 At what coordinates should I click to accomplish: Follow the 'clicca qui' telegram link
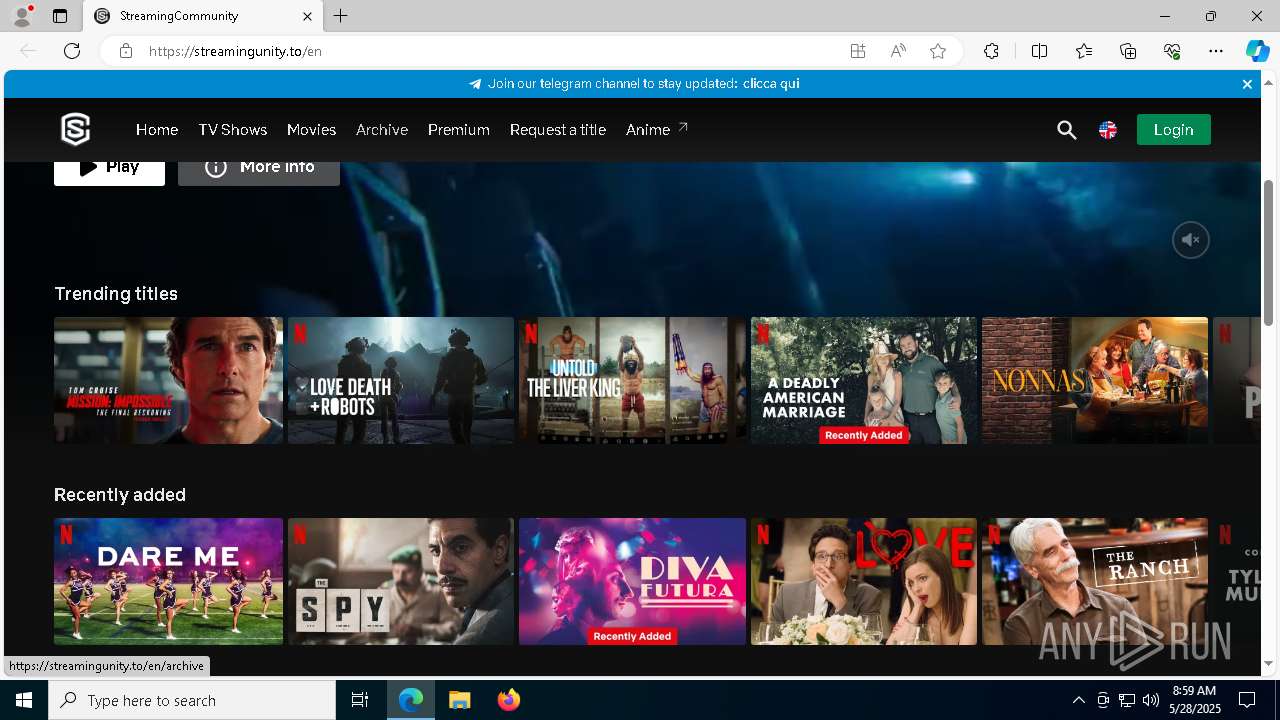click(x=771, y=84)
